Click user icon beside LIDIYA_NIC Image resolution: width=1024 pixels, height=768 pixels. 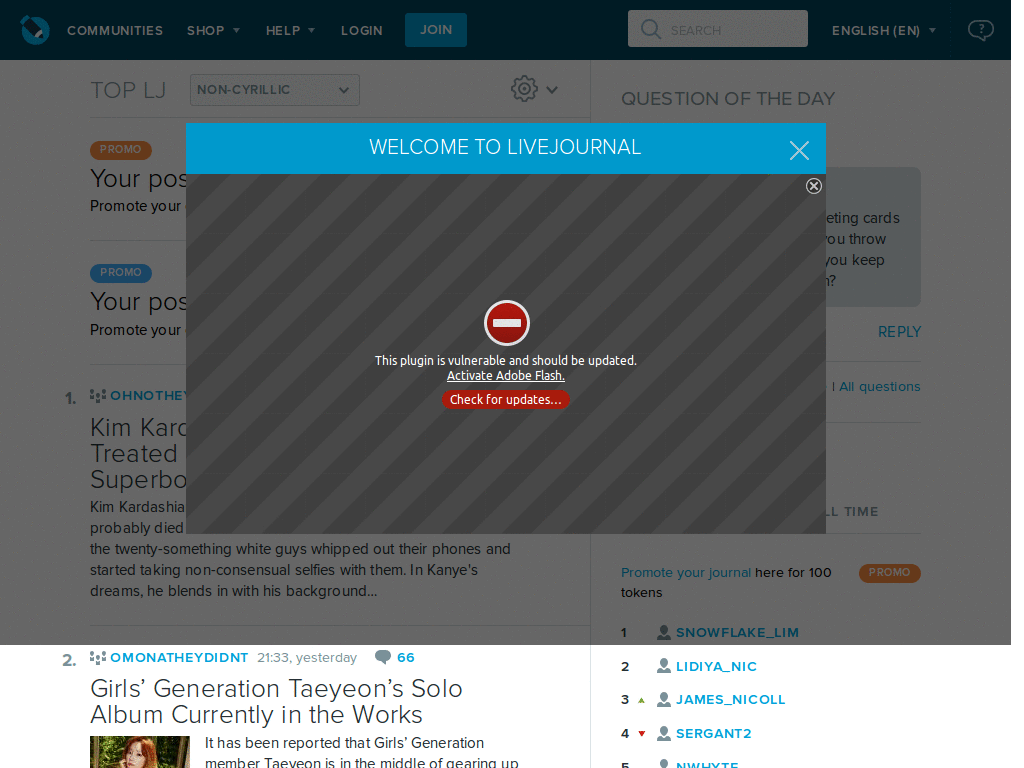tap(664, 666)
